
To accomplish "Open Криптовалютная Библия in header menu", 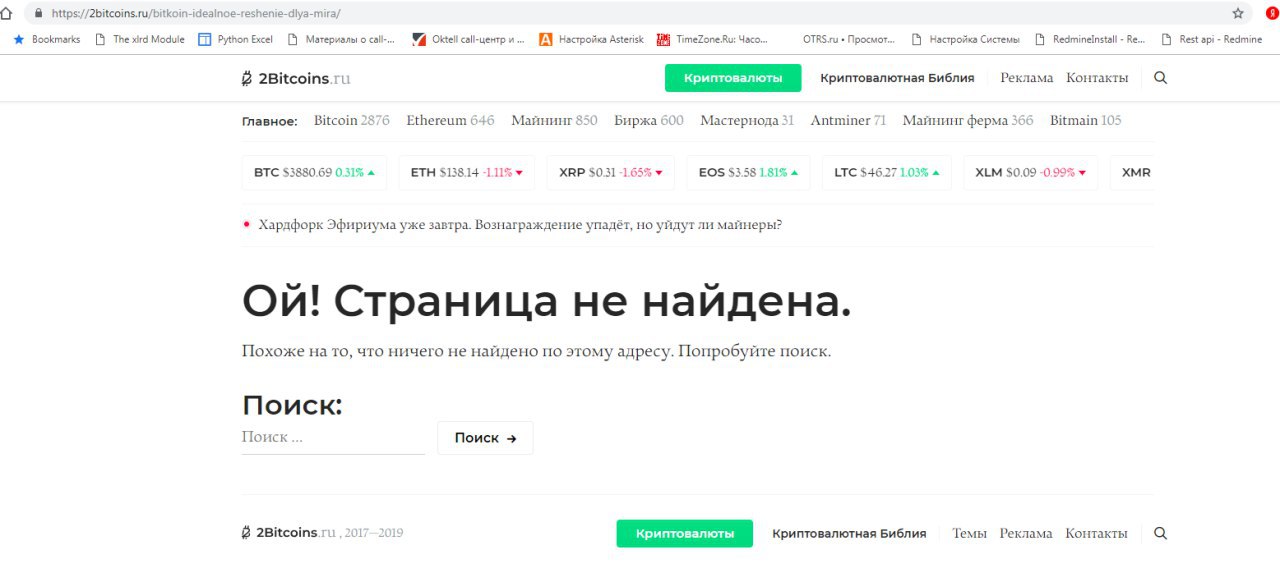I will click(x=897, y=78).
